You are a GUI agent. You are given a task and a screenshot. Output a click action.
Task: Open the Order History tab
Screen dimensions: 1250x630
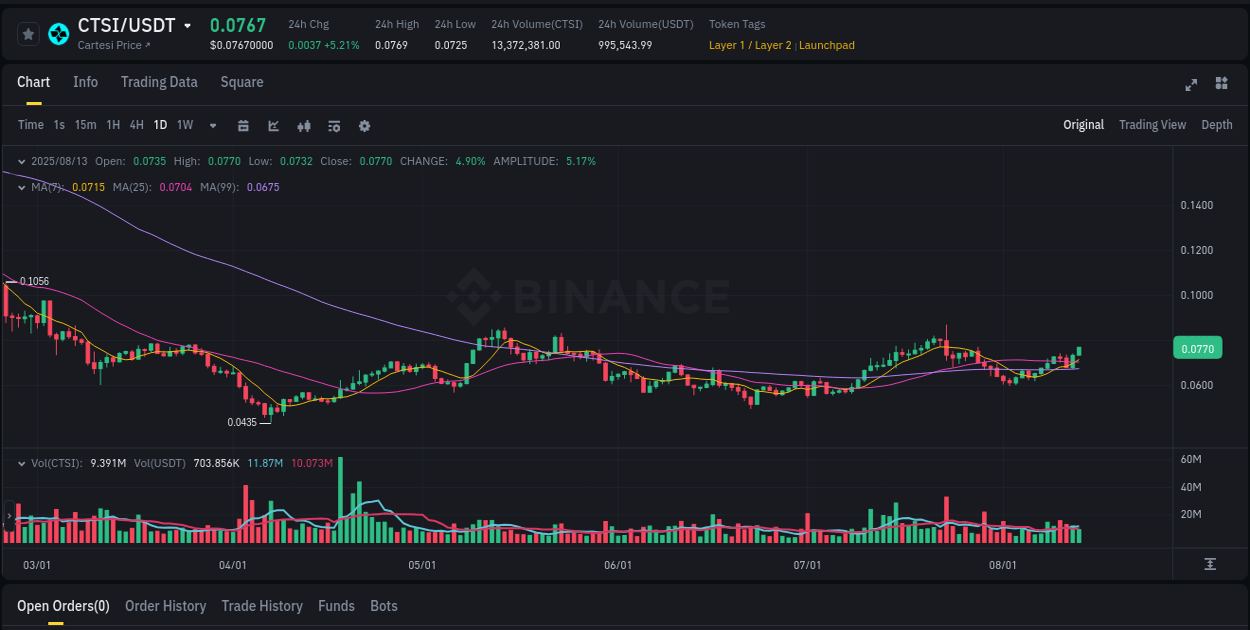(165, 606)
